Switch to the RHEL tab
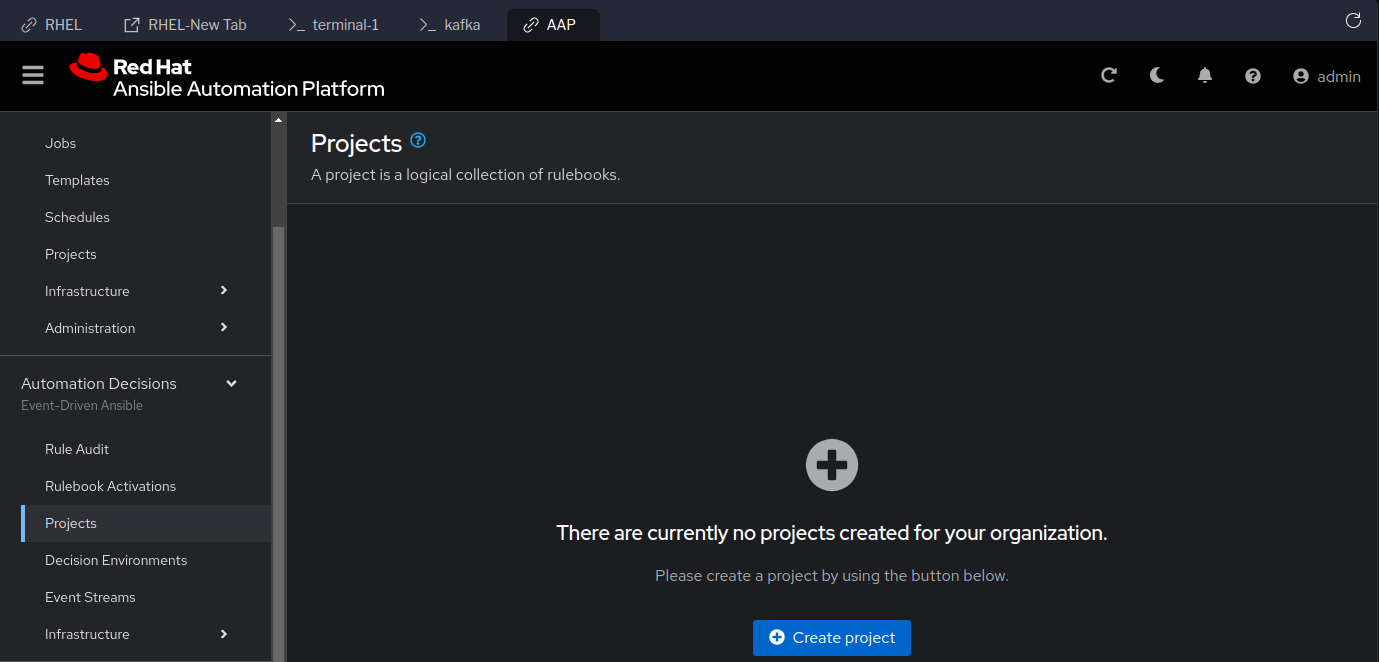 [52, 25]
